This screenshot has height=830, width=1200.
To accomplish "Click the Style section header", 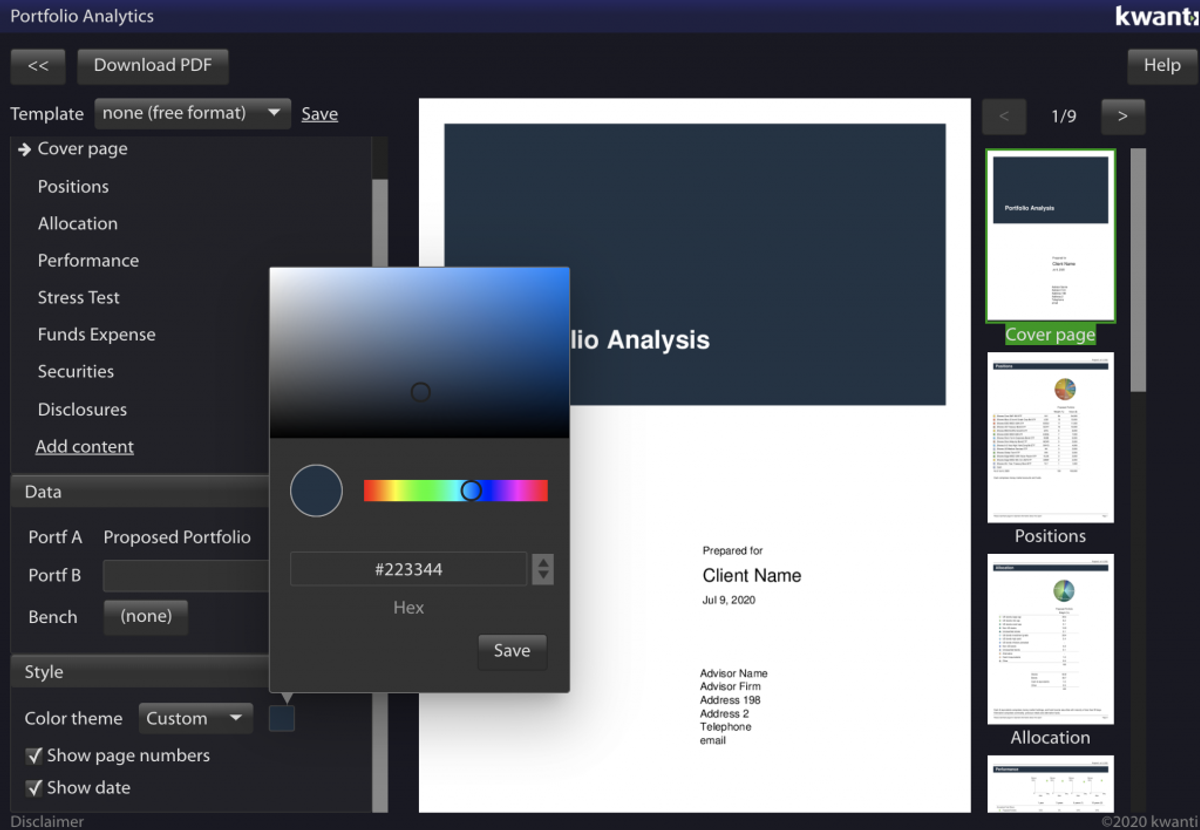I will click(140, 673).
